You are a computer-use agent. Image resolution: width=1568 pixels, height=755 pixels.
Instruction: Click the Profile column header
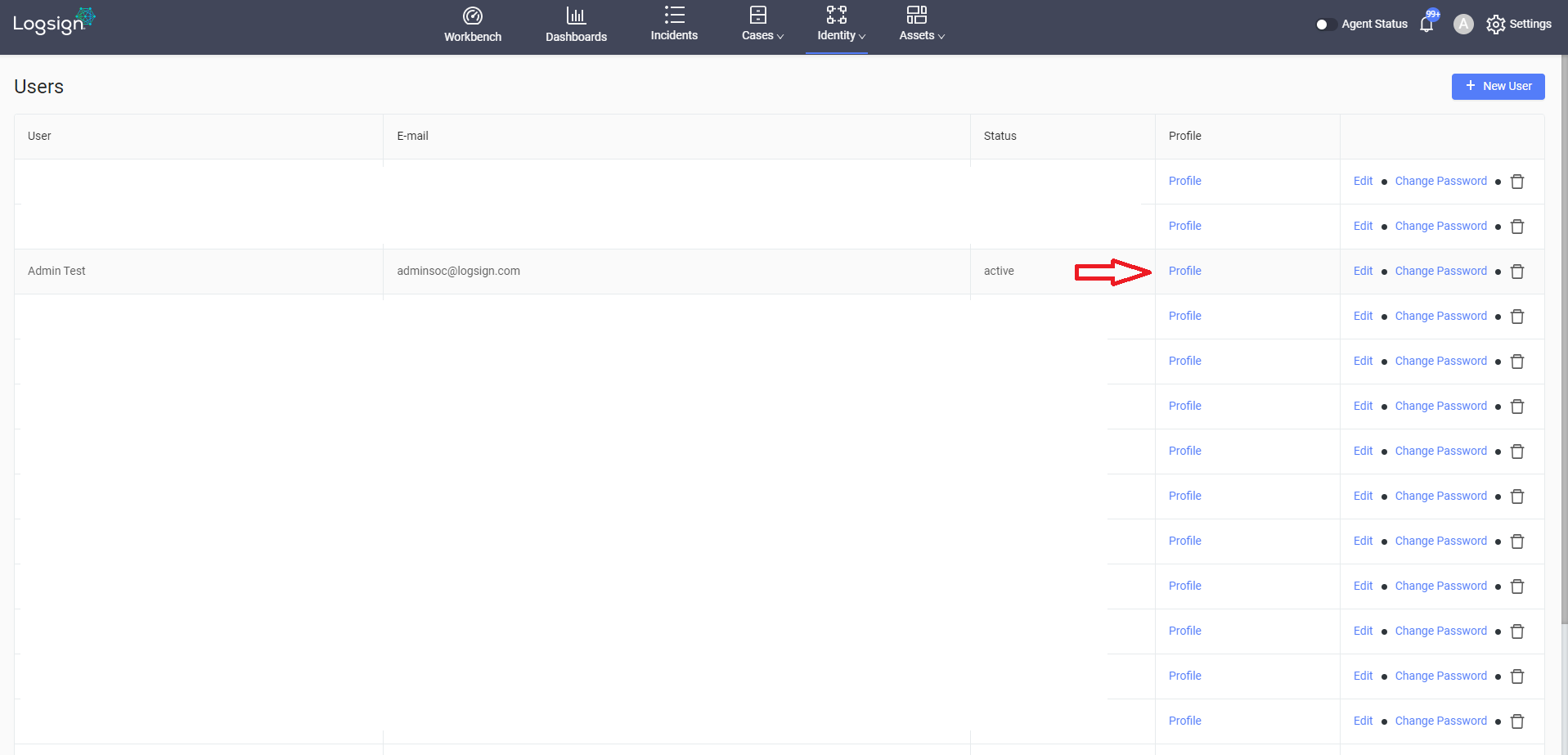(x=1247, y=137)
